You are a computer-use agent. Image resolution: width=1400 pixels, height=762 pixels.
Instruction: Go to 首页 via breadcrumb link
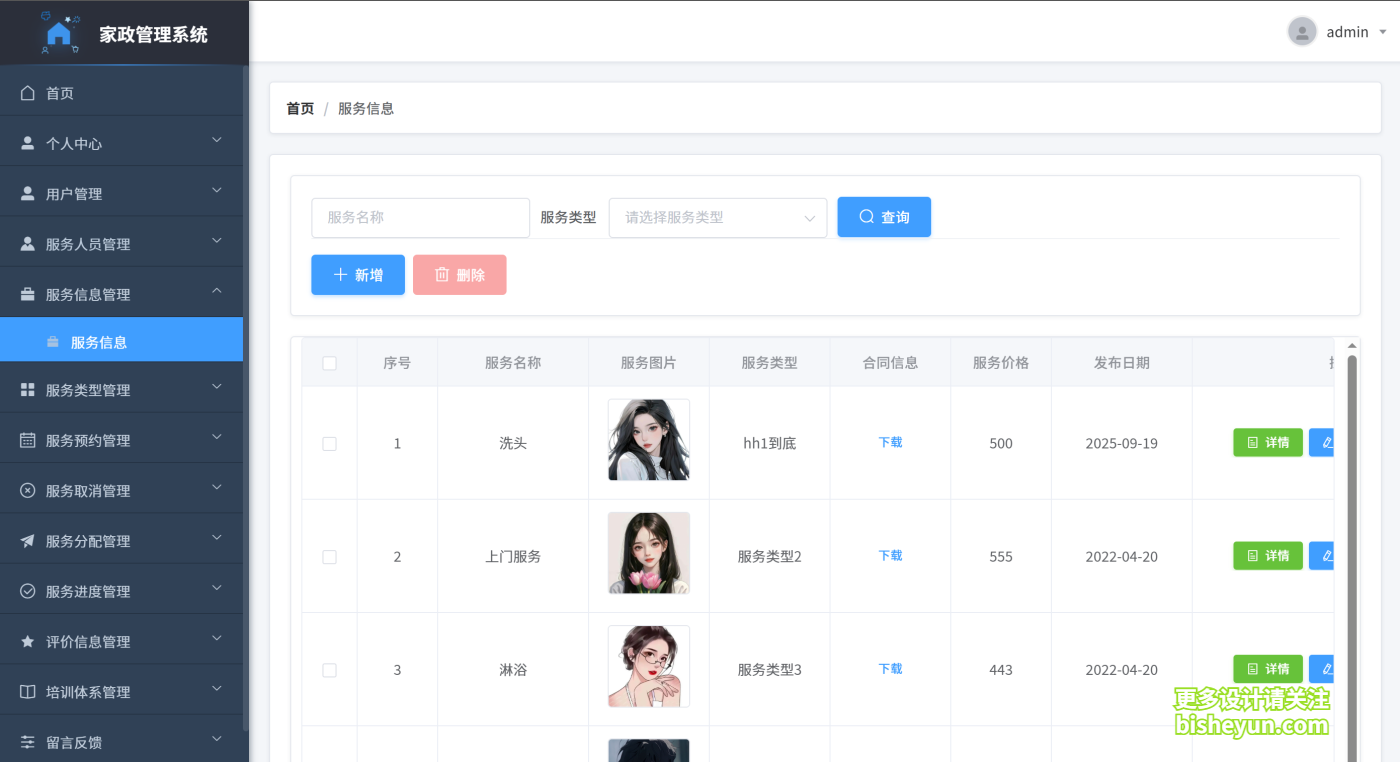(299, 108)
